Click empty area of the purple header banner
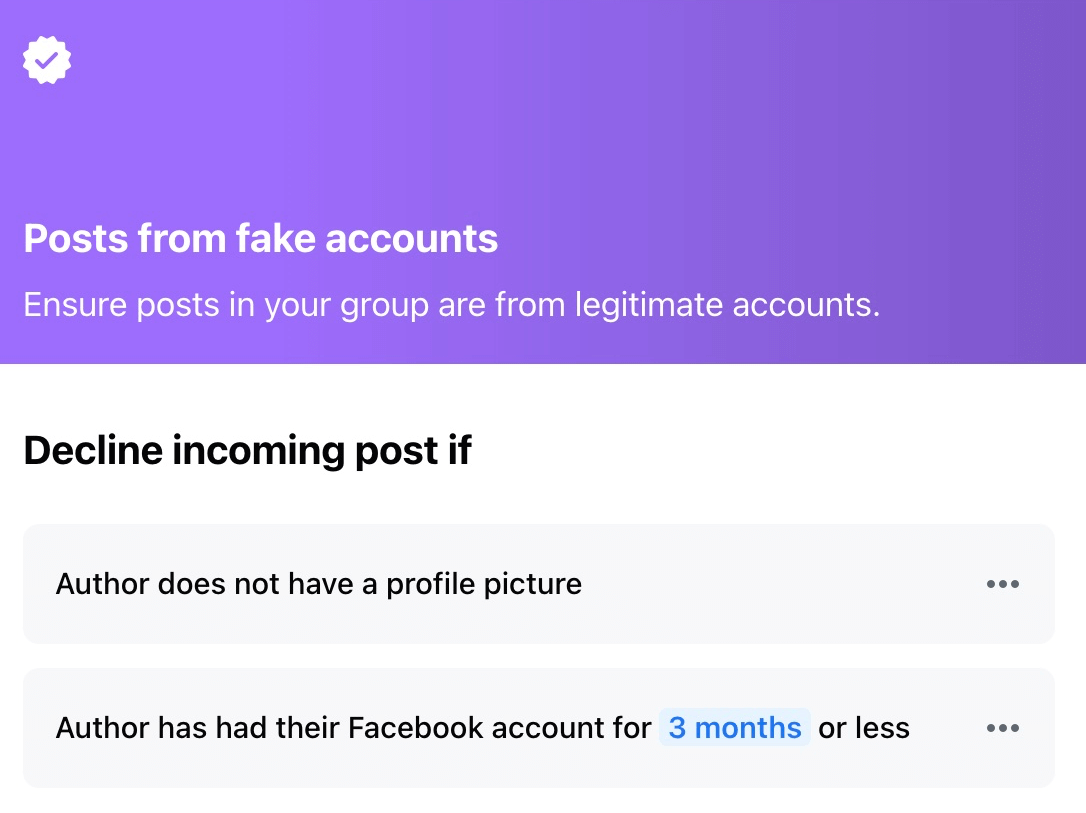1086x813 pixels. pos(623,118)
